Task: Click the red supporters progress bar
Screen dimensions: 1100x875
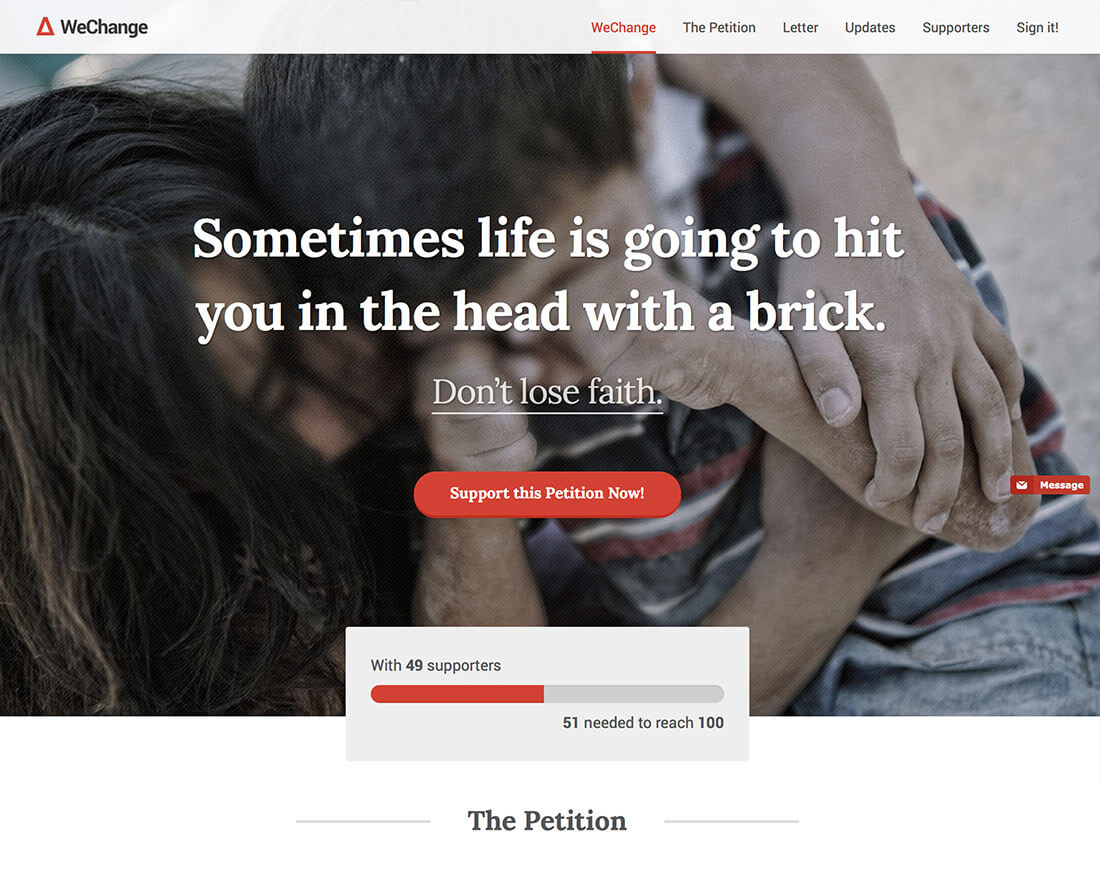Action: coord(457,694)
